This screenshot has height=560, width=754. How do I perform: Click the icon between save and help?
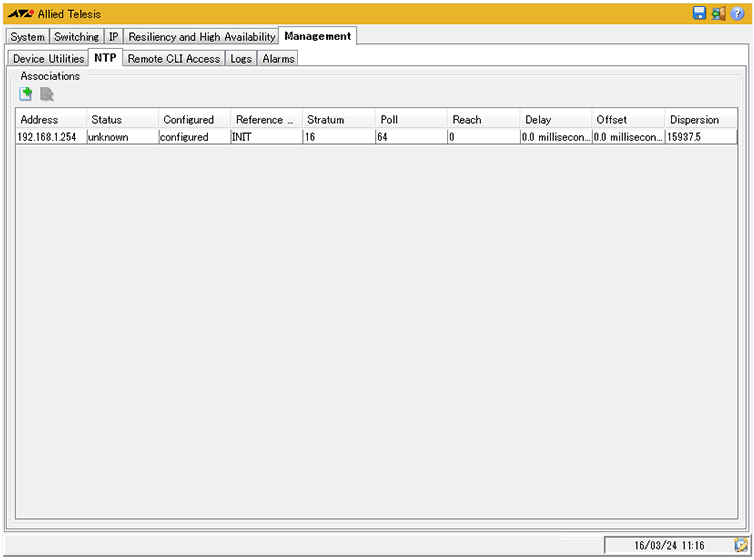[718, 13]
